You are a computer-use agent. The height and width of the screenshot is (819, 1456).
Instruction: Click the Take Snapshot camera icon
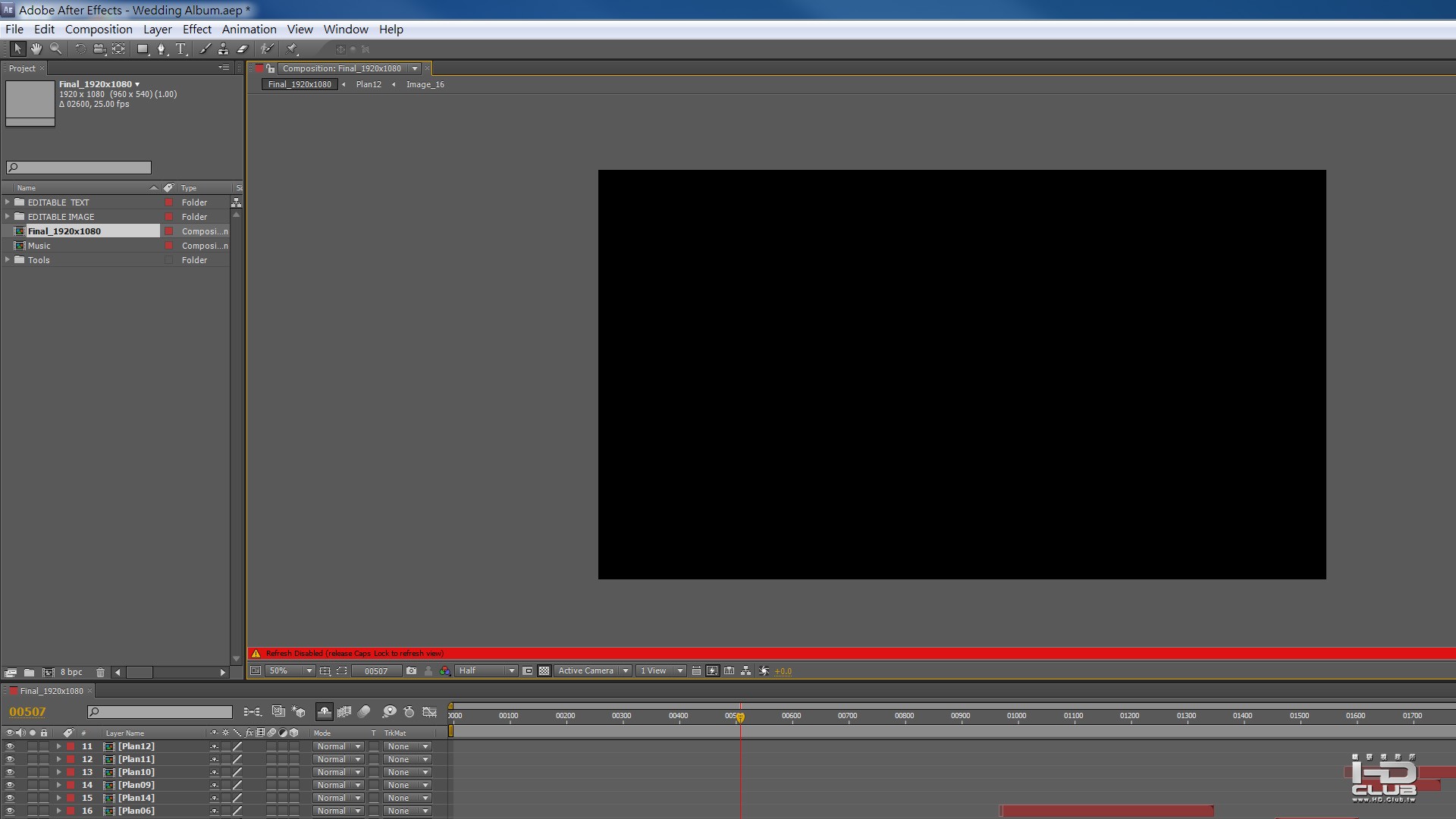point(411,670)
